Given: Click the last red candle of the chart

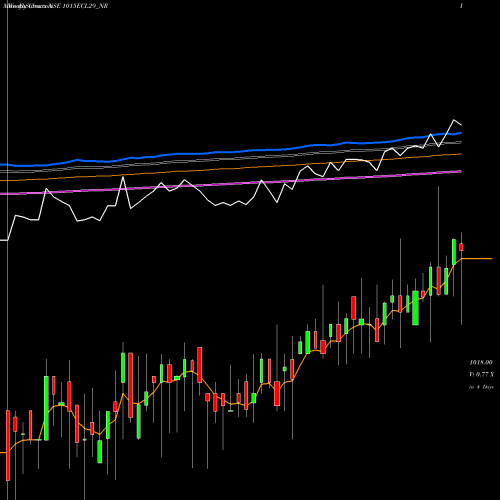Looking at the screenshot, I should pyautogui.click(x=461, y=247).
